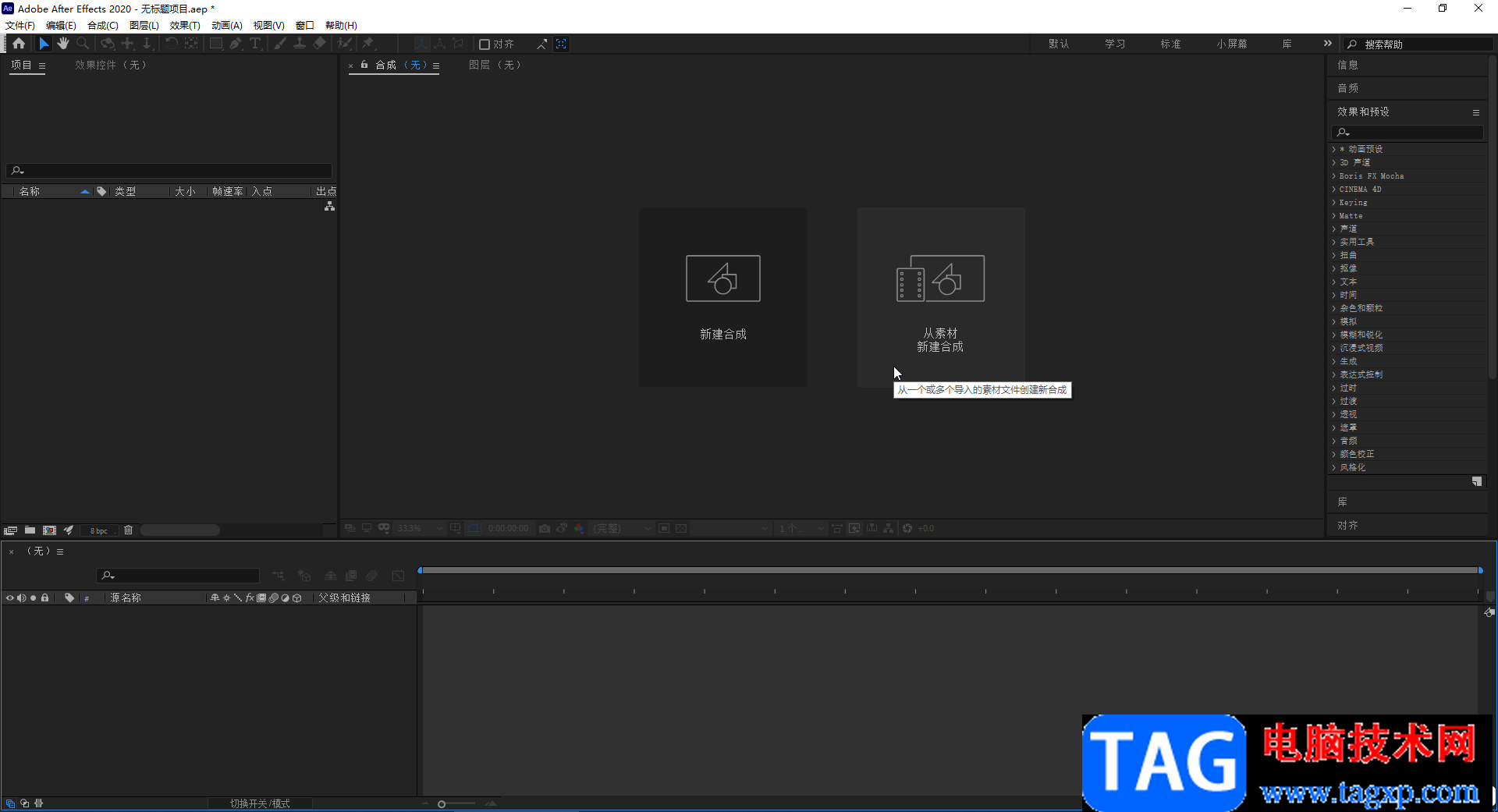Click the 搜索帮助 search field

1418,44
